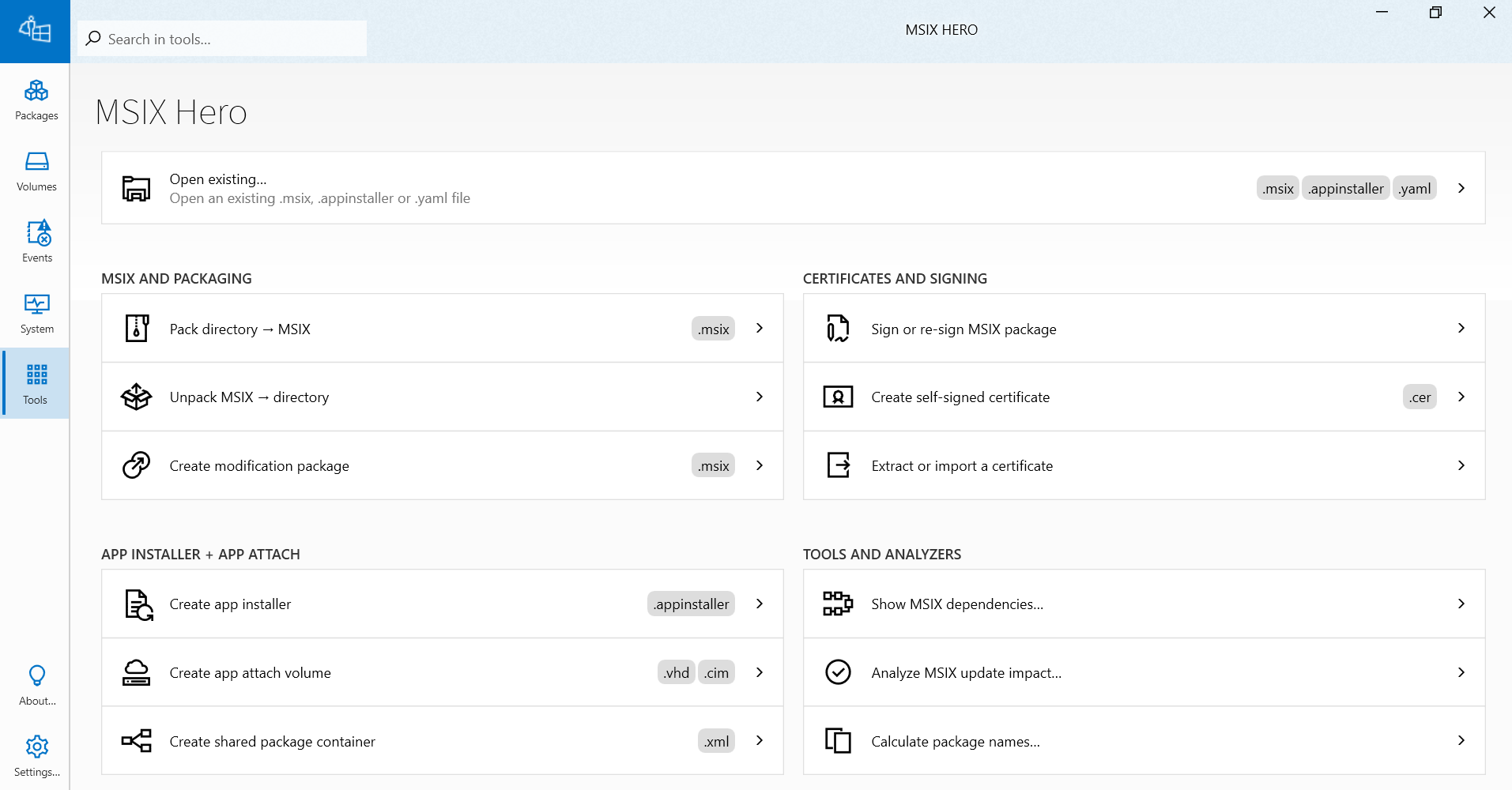Expand the Calculate package names chevron

(1461, 740)
